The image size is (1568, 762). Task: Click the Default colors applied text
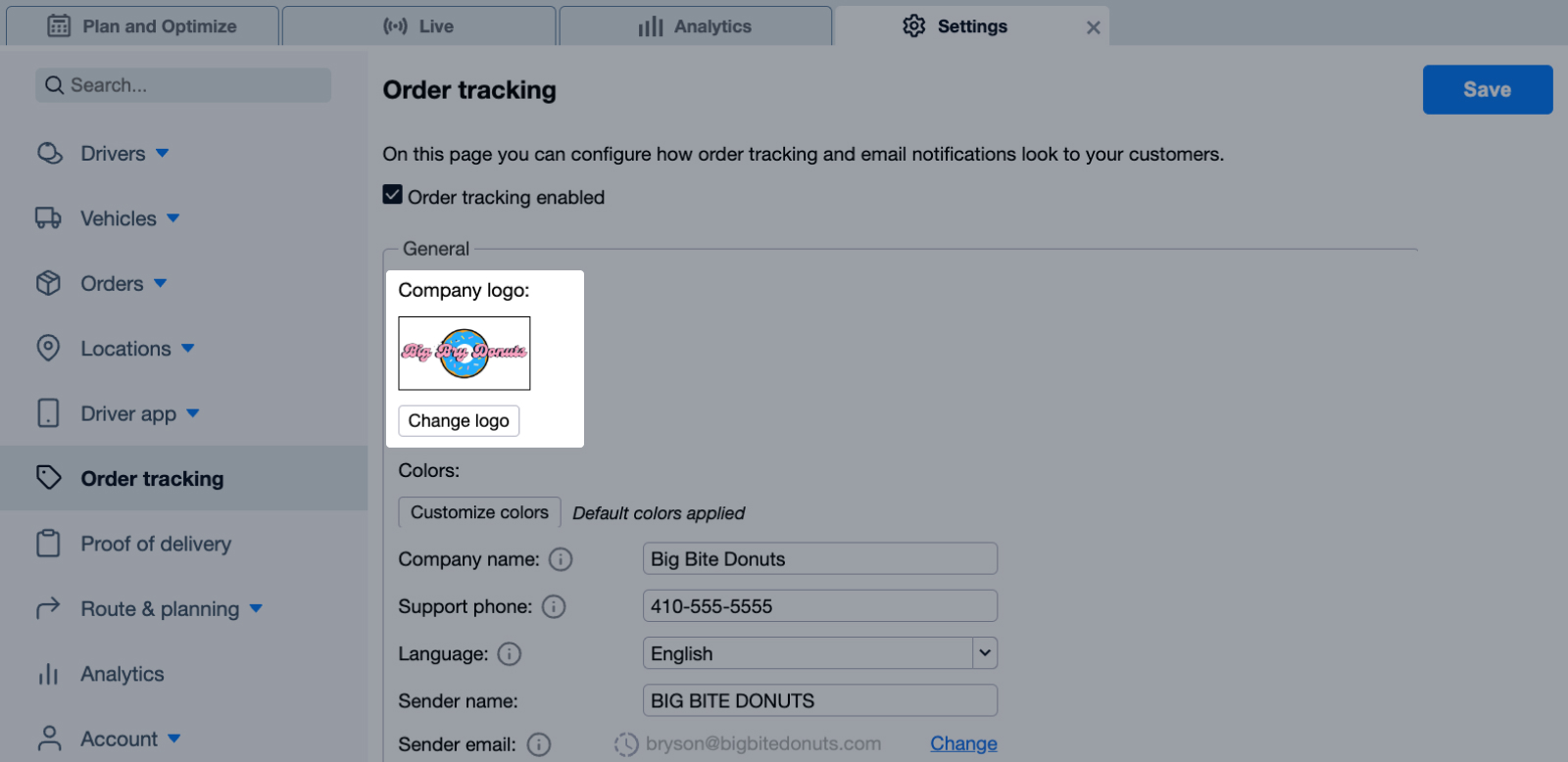click(x=659, y=513)
